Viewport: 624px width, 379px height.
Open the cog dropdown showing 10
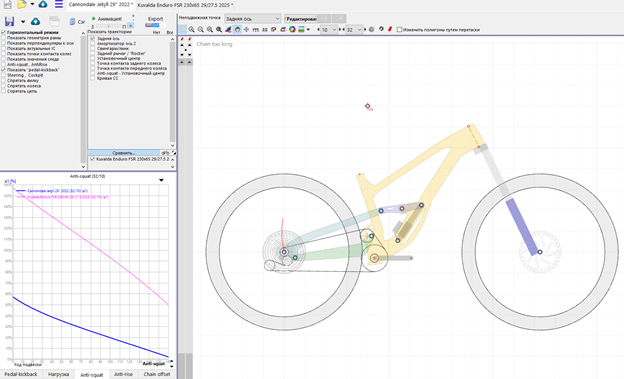point(329,29)
